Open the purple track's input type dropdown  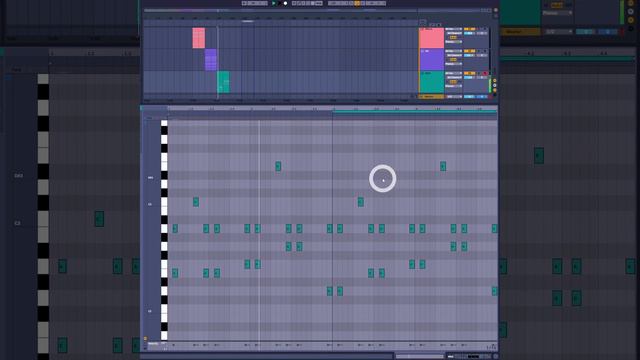454,51
